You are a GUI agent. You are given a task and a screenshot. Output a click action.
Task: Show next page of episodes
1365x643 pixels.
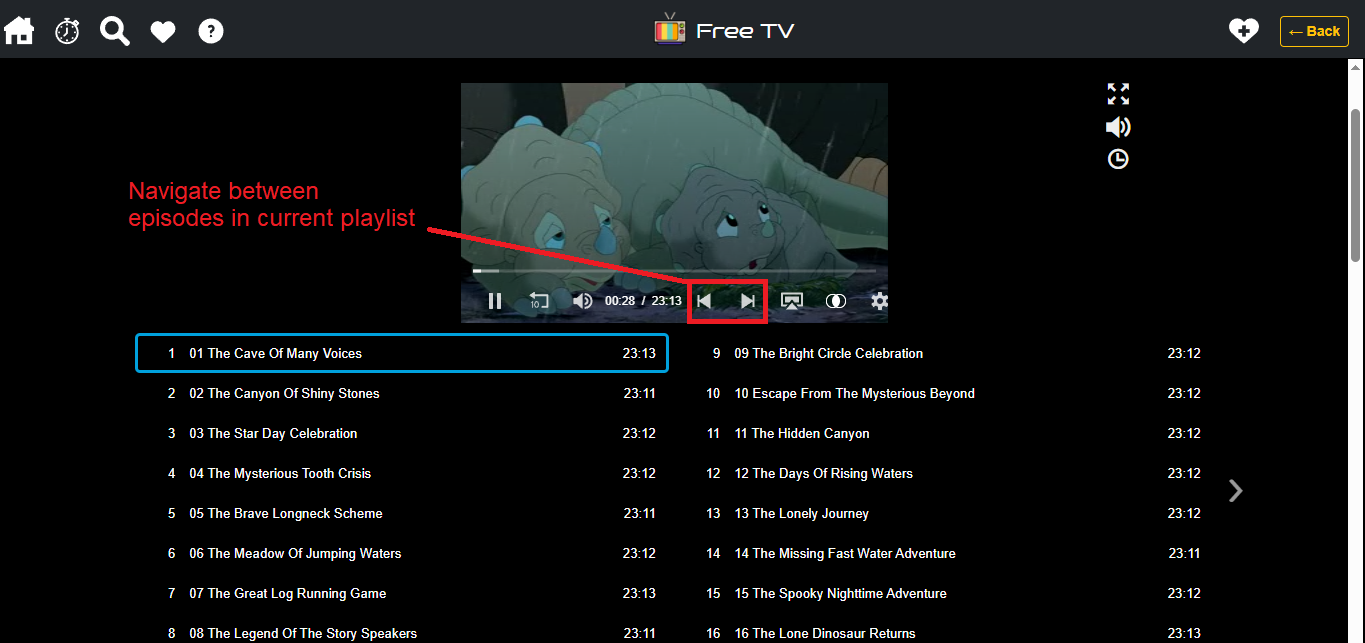1236,490
